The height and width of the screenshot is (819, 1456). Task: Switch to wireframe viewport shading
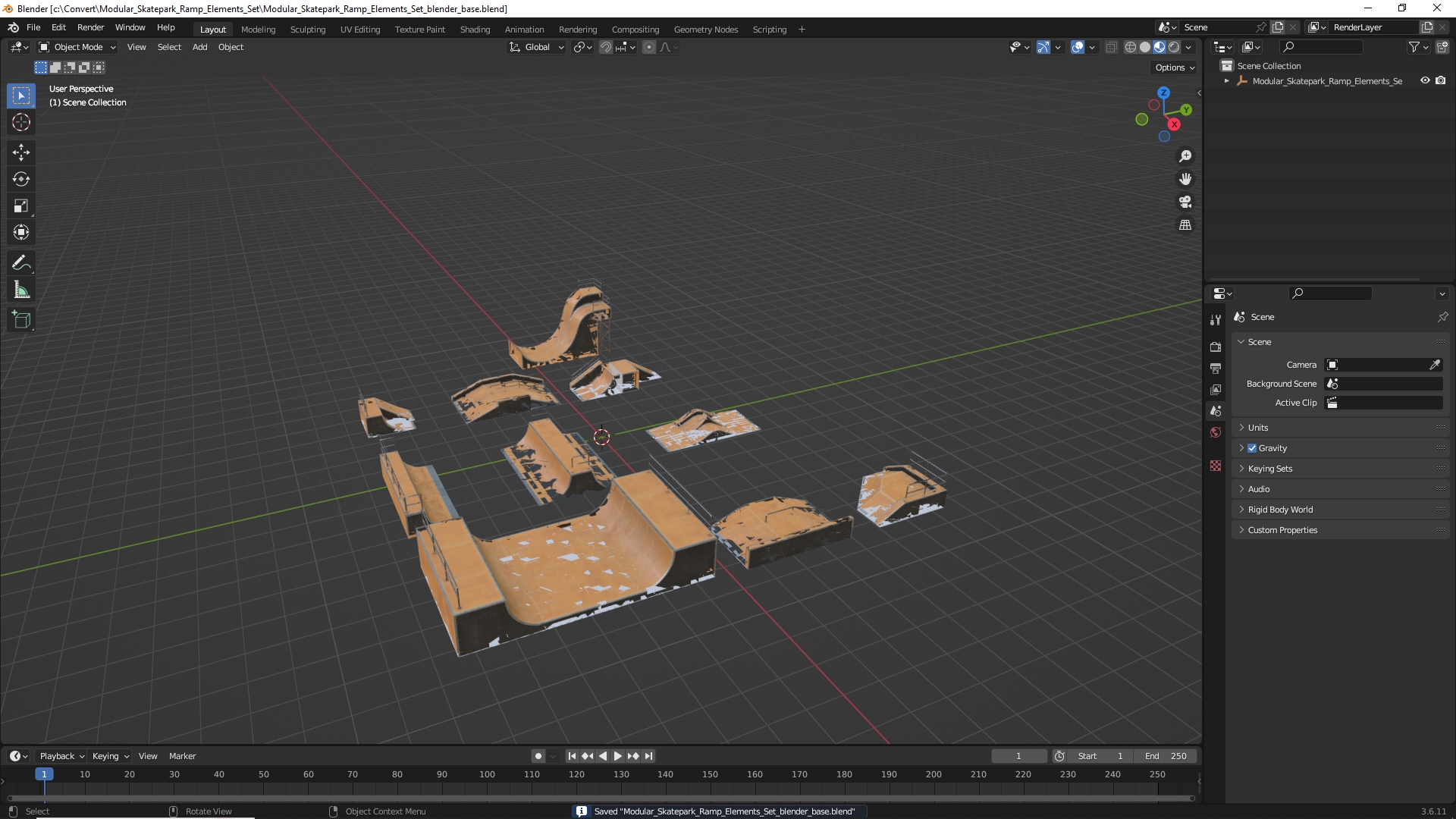coord(1131,47)
